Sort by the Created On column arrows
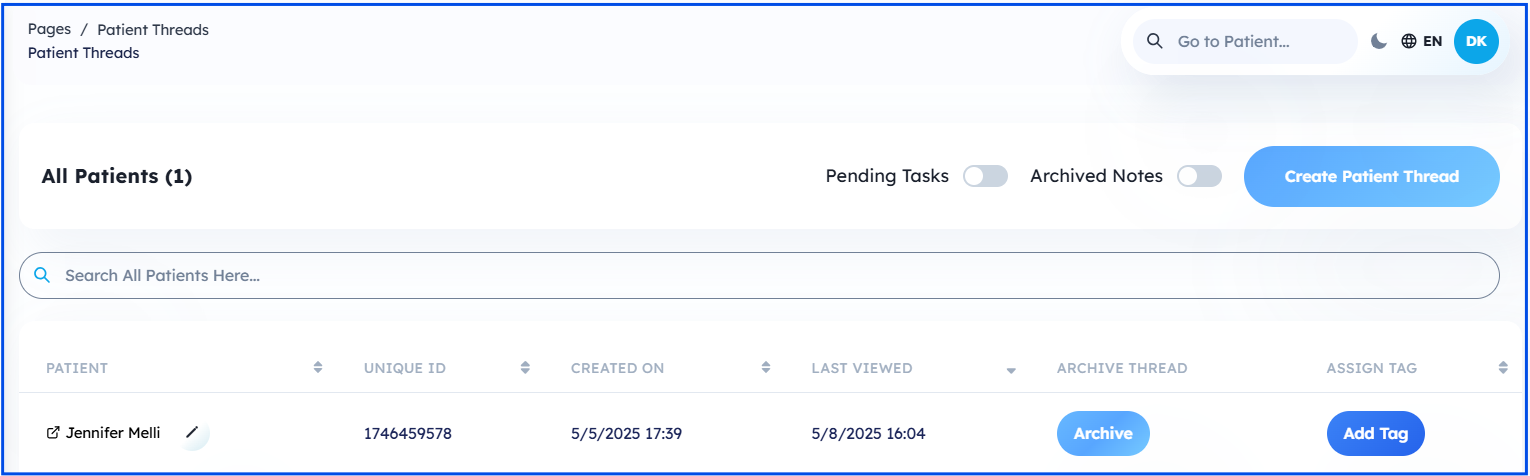This screenshot has height=476, width=1530. coord(766,368)
